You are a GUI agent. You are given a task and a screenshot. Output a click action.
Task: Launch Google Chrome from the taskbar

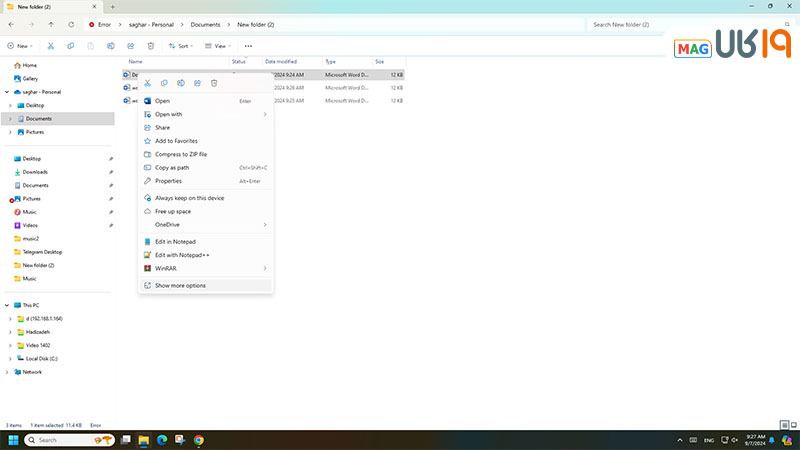tap(199, 439)
